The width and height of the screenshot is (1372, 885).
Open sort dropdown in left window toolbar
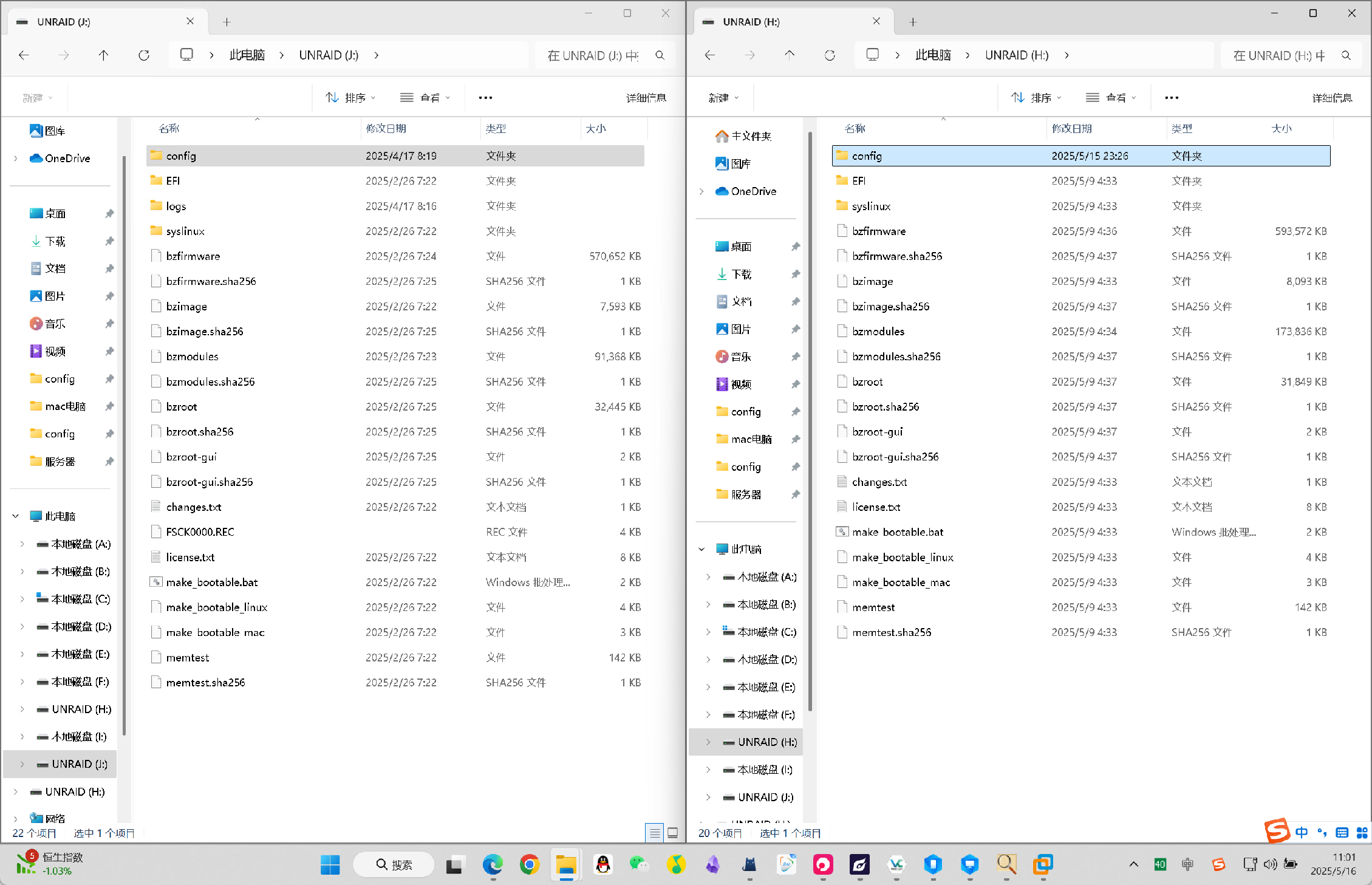coord(351,98)
